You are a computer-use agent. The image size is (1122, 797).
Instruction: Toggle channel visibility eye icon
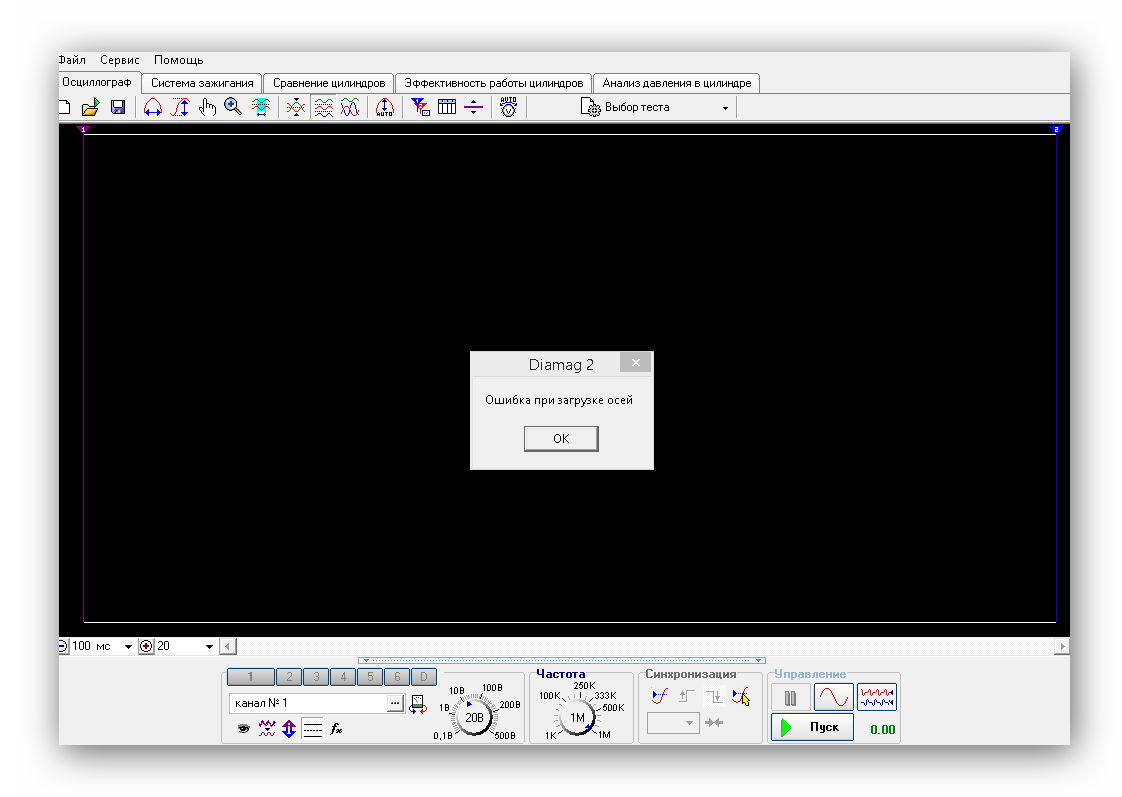point(243,729)
